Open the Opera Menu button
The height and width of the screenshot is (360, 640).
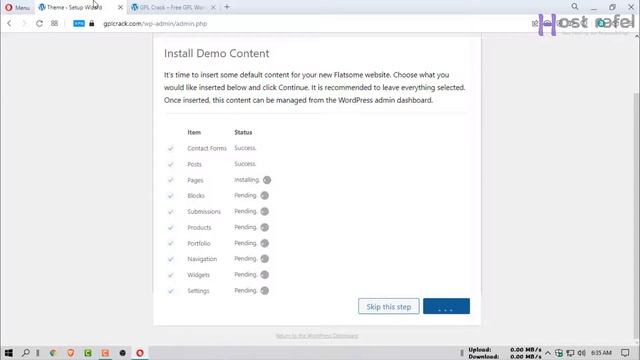coord(17,7)
